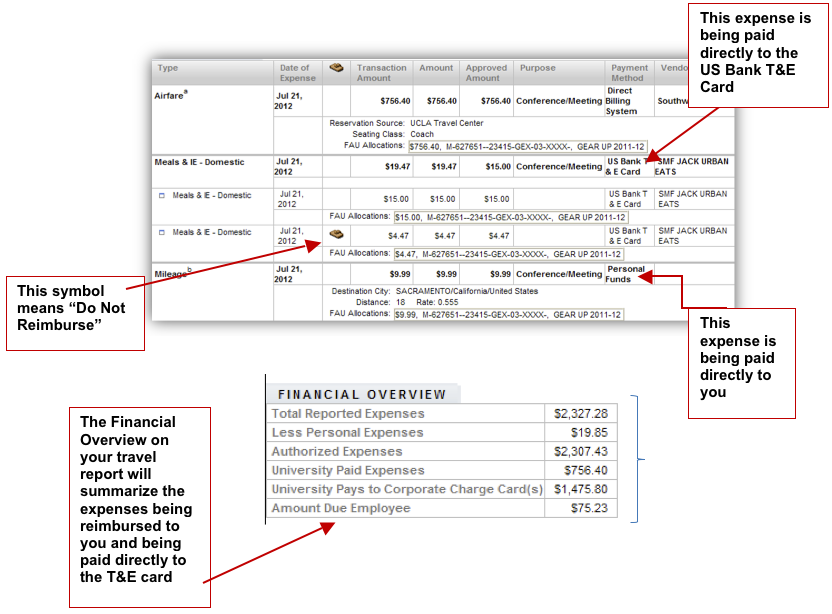Click the FAU Allocations field starting with $15.00

point(511,218)
